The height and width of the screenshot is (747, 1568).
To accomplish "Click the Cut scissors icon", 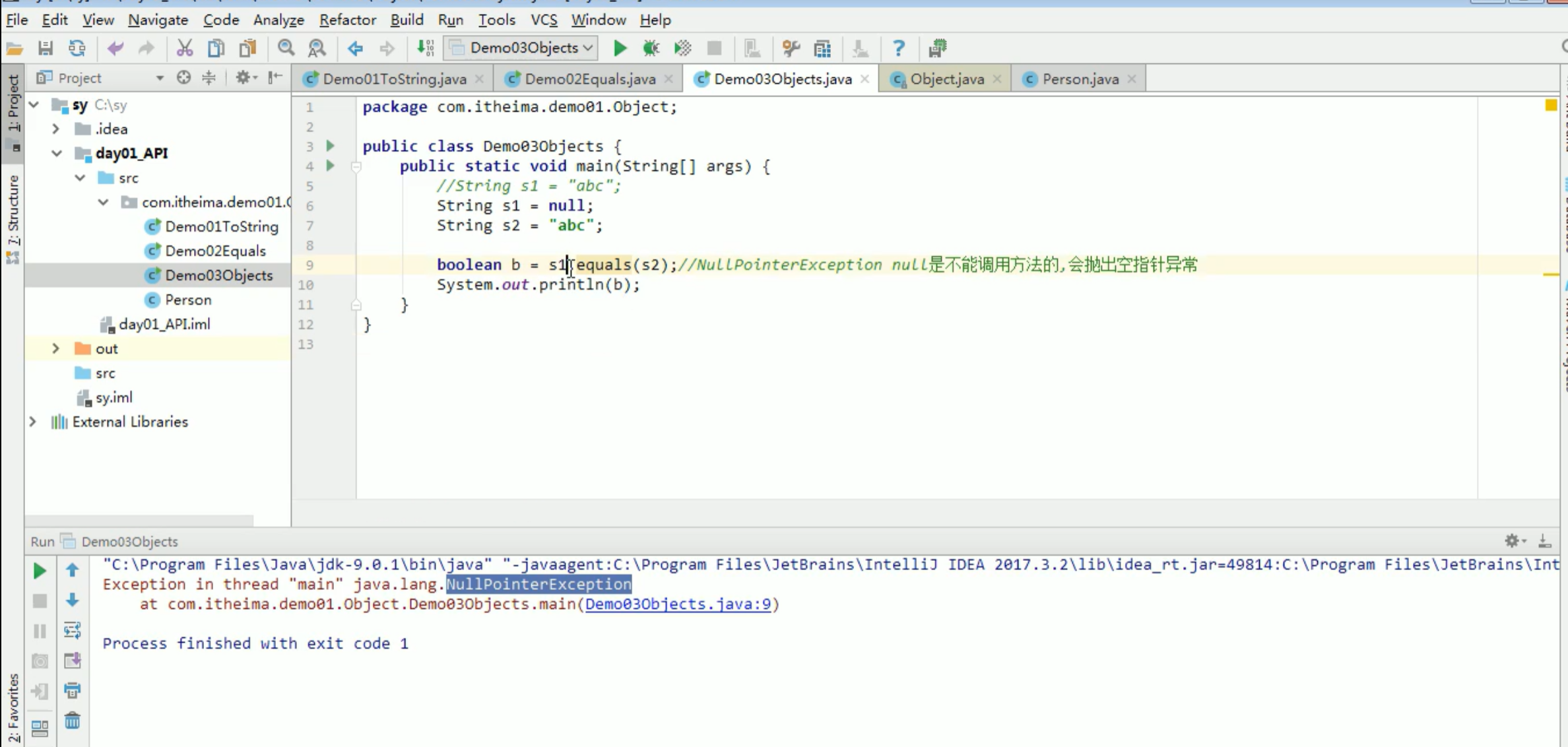I will pyautogui.click(x=184, y=48).
